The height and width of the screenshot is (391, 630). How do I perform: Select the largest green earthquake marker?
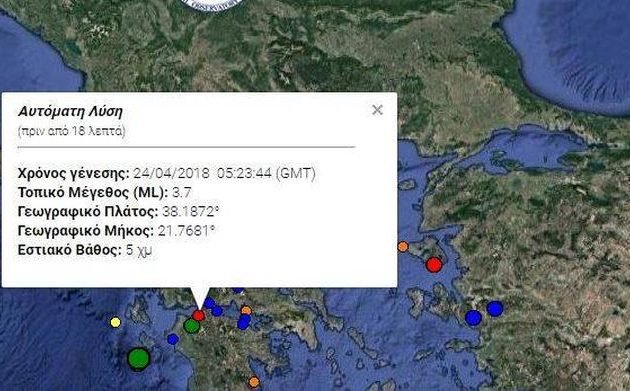click(139, 359)
